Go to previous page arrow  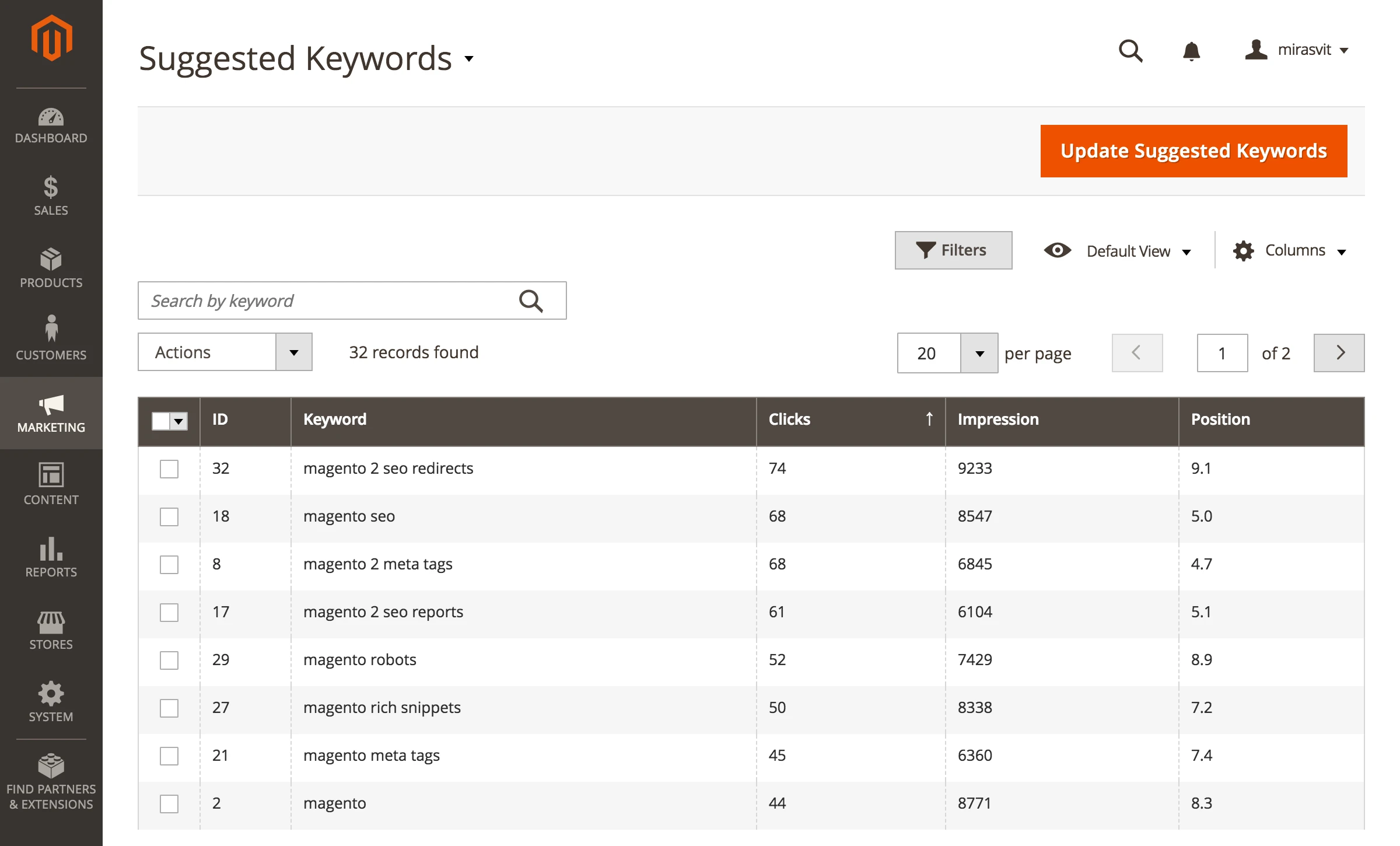[x=1137, y=353]
